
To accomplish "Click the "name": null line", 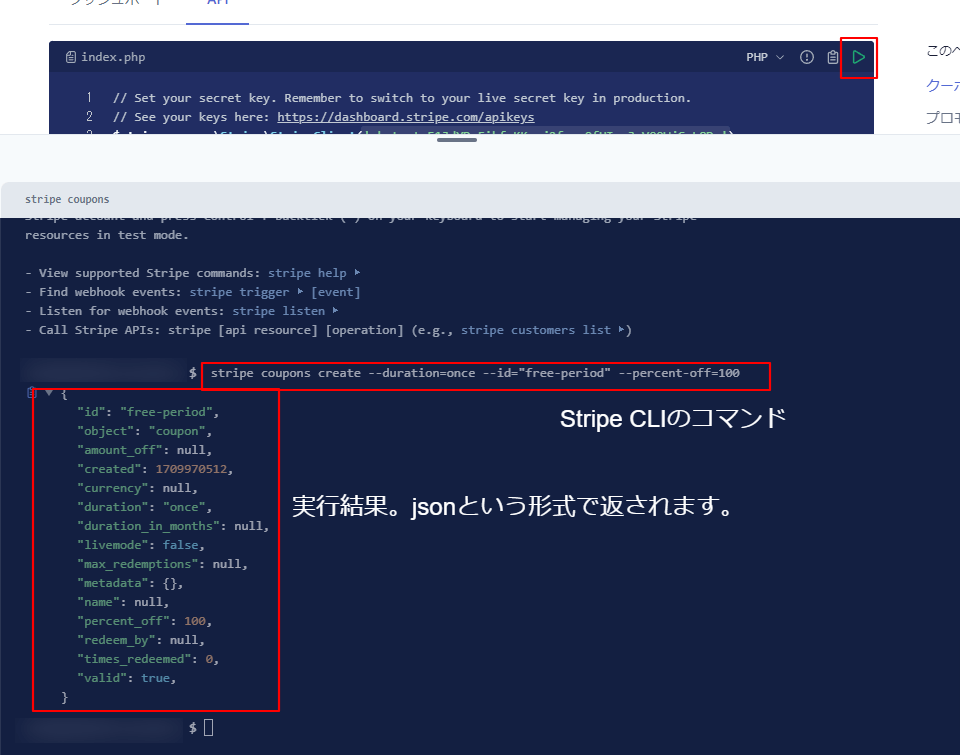I will coord(122,602).
